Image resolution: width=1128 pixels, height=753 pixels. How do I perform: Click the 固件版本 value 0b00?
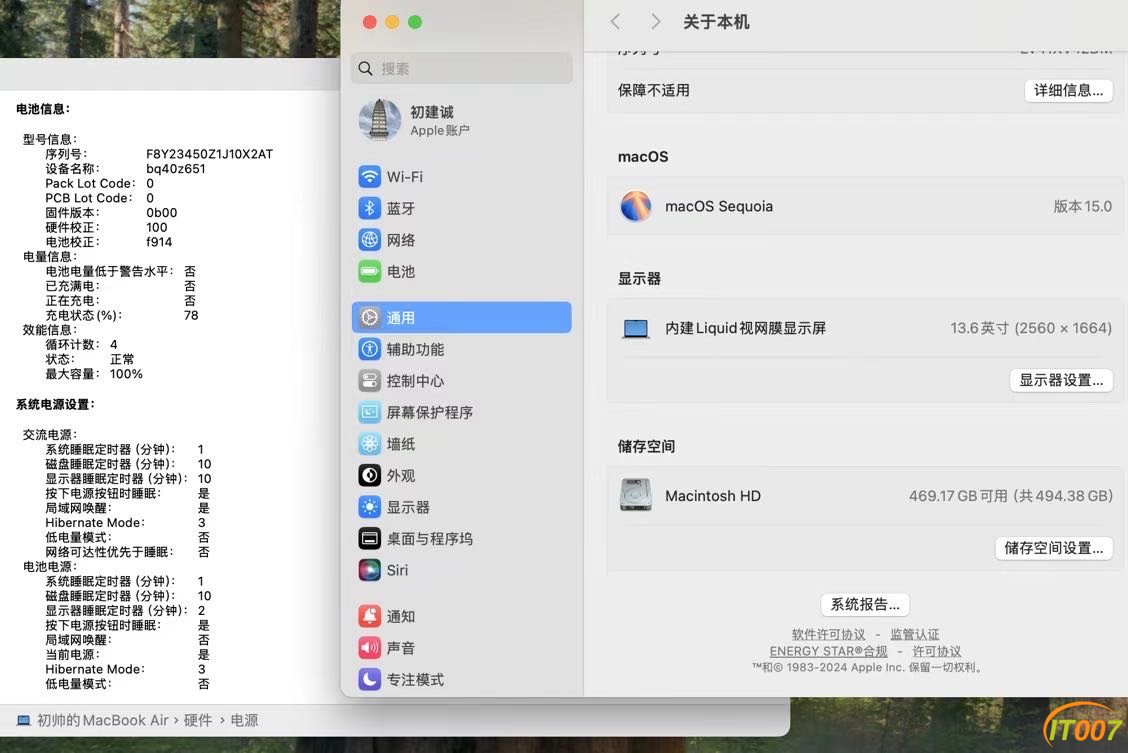pos(162,213)
